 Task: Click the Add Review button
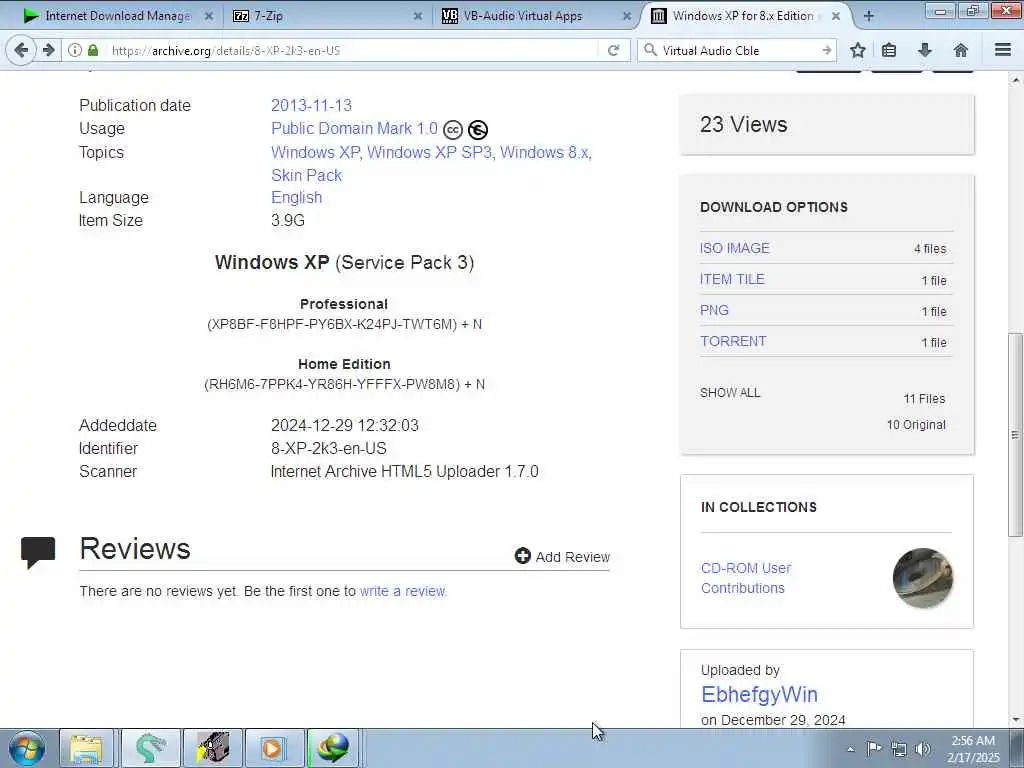click(562, 556)
